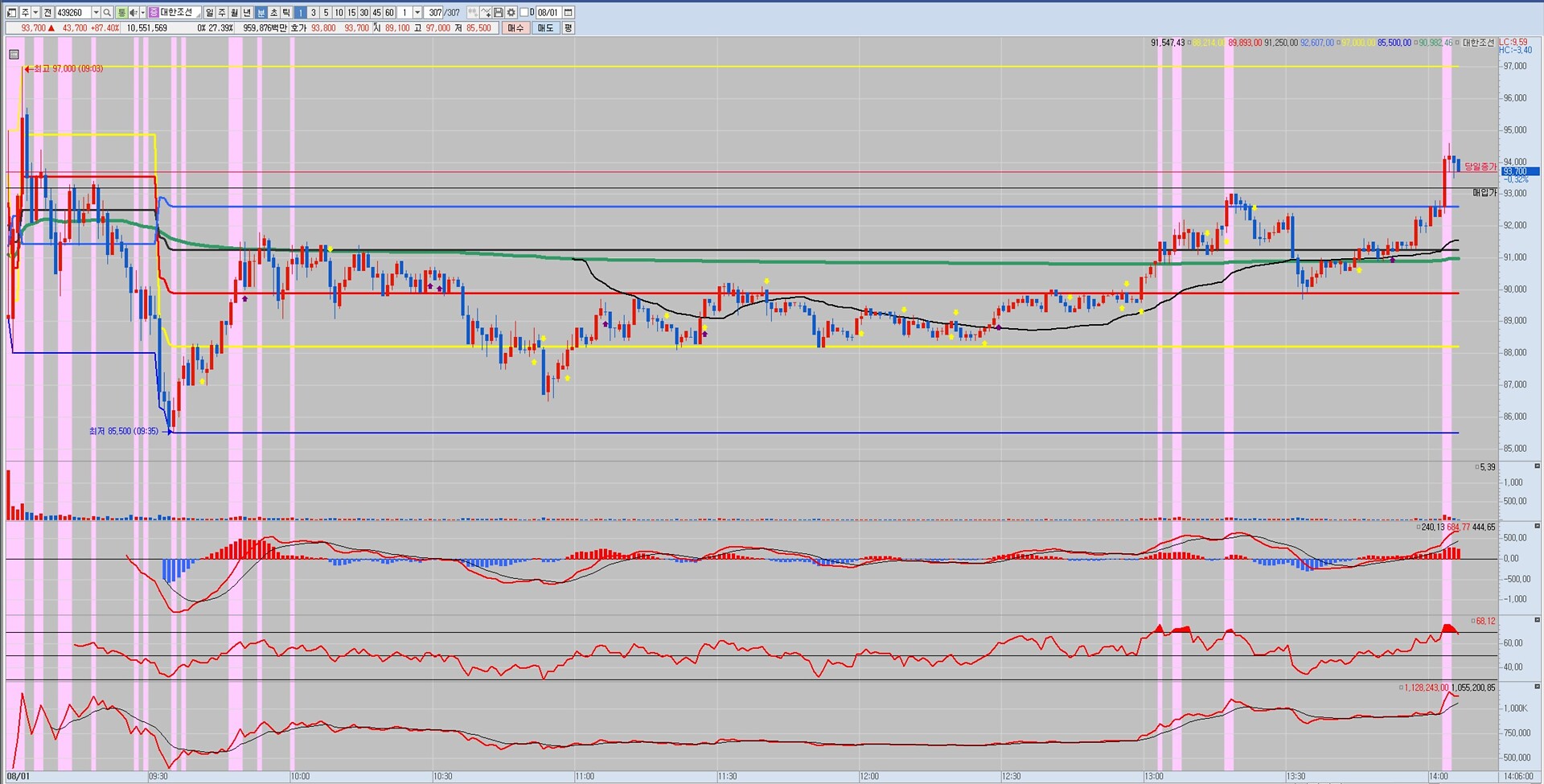Expand the minute interval value dropdown
This screenshot has width=1544, height=784.
tap(417, 13)
